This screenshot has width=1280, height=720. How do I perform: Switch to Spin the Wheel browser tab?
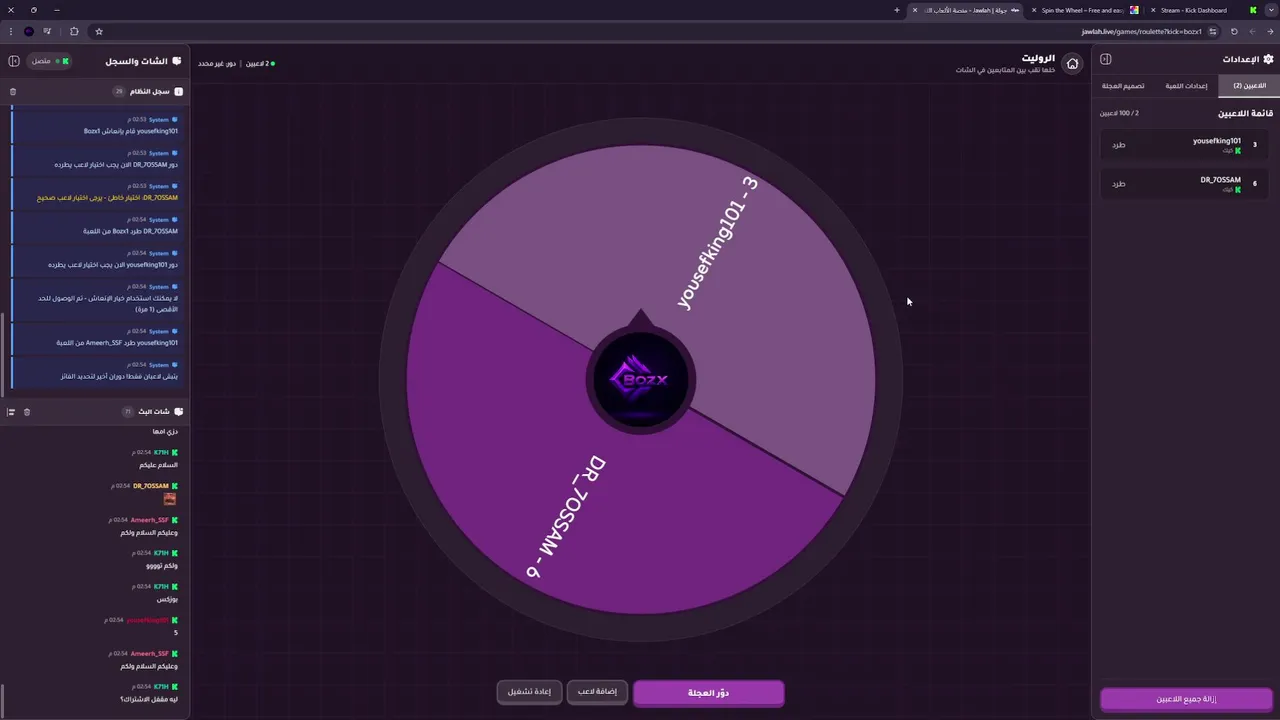[1085, 10]
